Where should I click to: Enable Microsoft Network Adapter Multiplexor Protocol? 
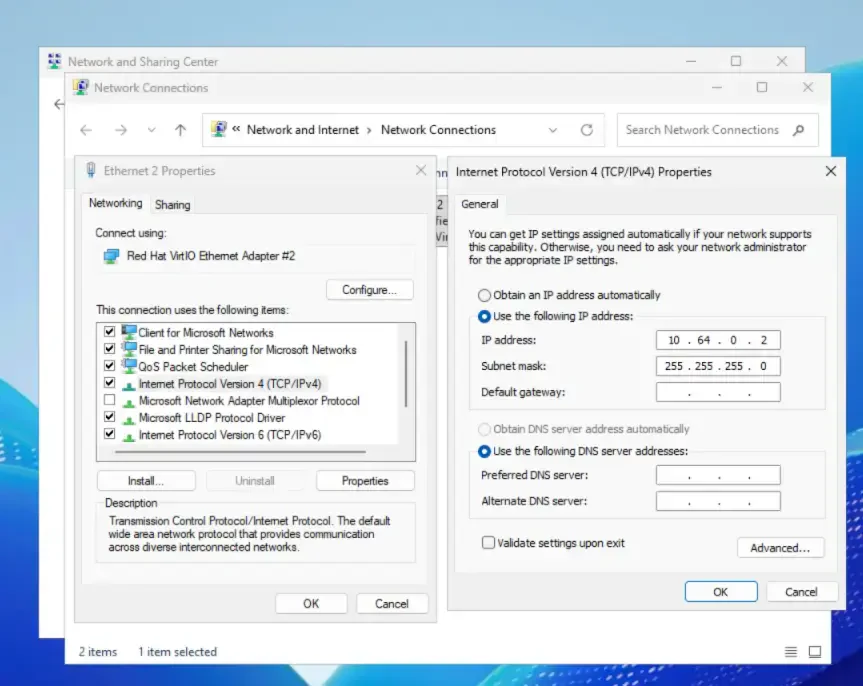pyautogui.click(x=110, y=401)
